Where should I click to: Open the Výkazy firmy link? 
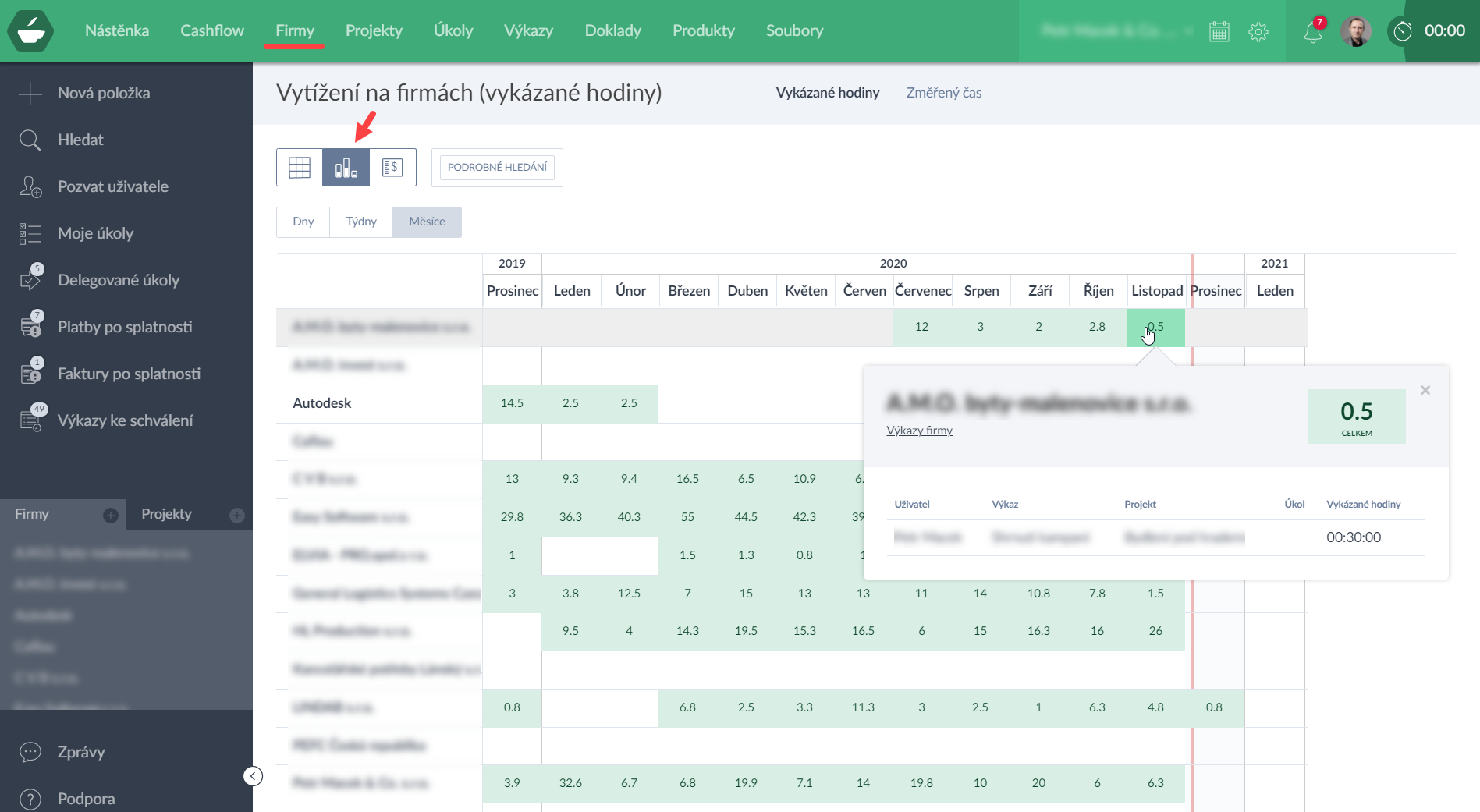(919, 431)
